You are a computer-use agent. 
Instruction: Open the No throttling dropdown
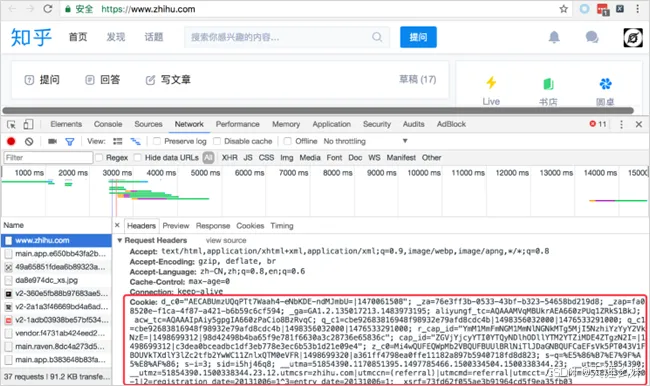[366, 141]
